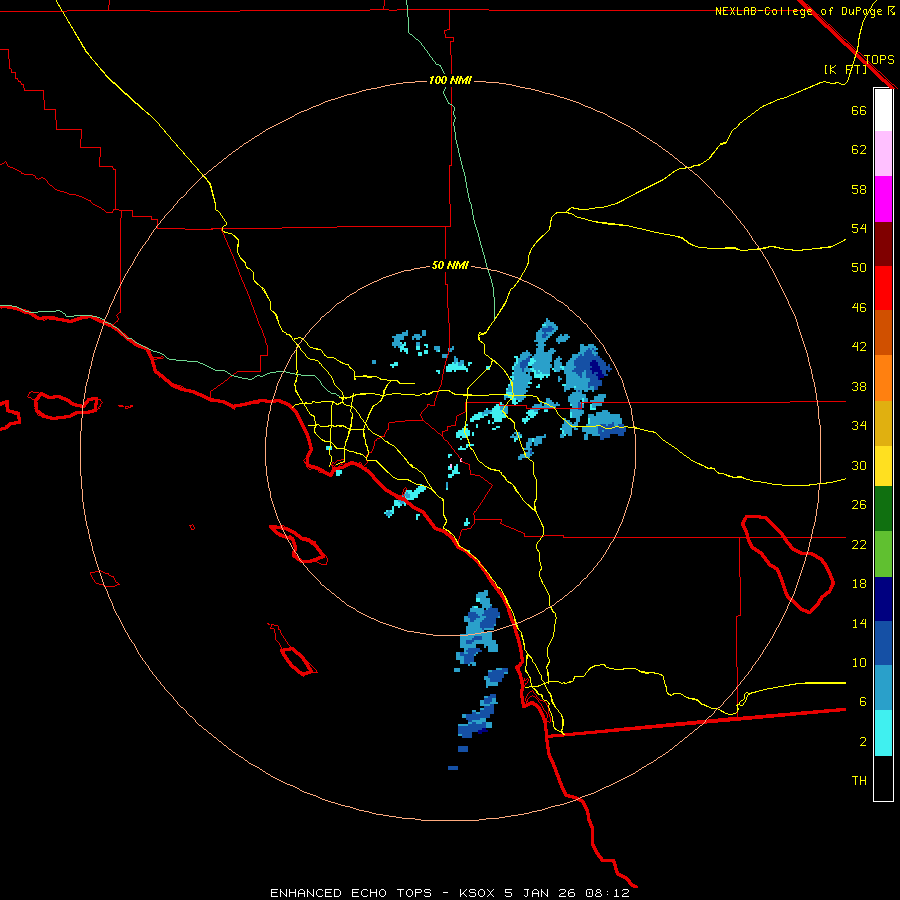The width and height of the screenshot is (900, 900).
Task: Click the navy segment below label 18
Action: point(883,599)
